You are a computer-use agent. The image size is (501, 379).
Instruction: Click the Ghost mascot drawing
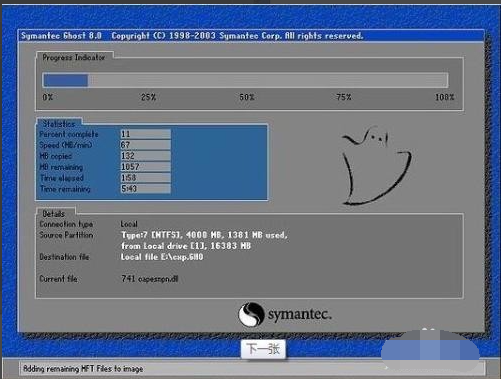click(377, 166)
